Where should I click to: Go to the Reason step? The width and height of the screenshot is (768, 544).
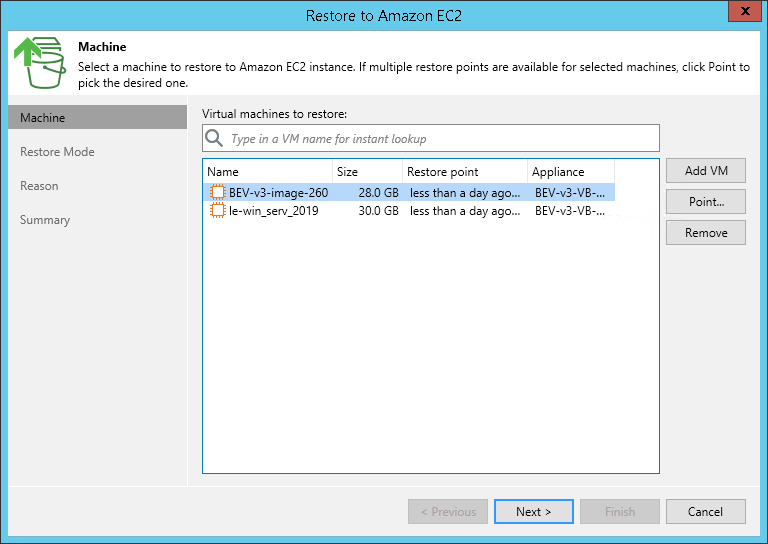point(39,186)
